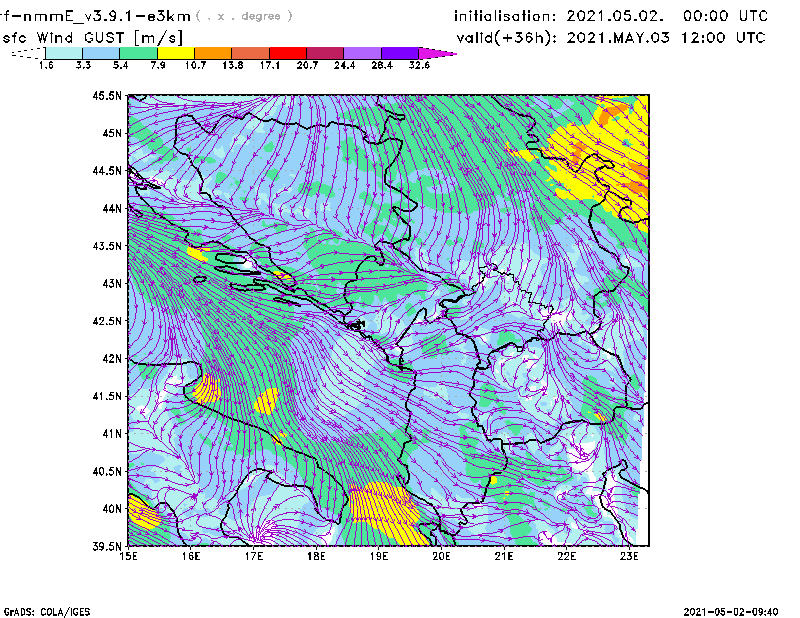Click the legend value 3.3
Image resolution: width=800 pixels, height=618 pixels.
click(x=83, y=65)
